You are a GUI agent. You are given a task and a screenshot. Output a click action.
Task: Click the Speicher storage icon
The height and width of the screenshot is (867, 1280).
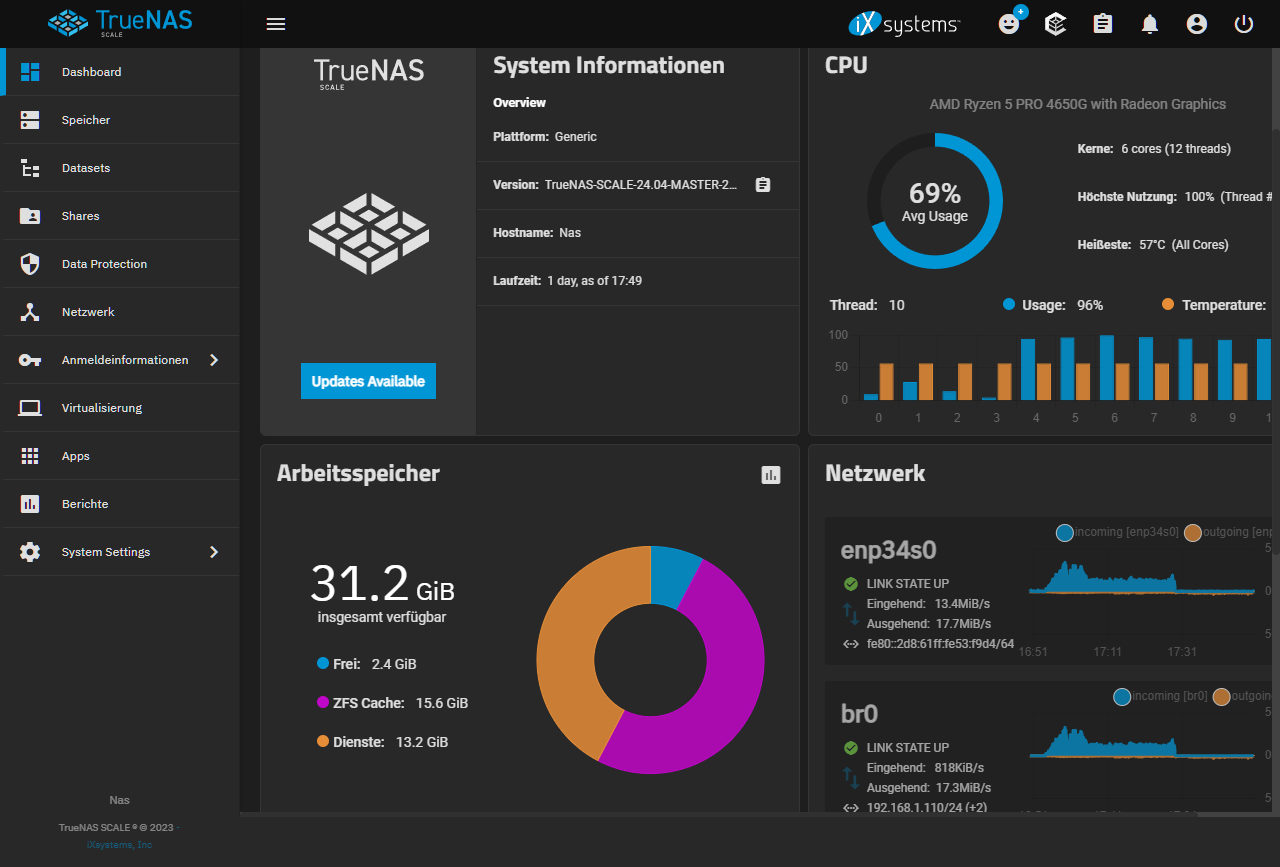point(30,120)
